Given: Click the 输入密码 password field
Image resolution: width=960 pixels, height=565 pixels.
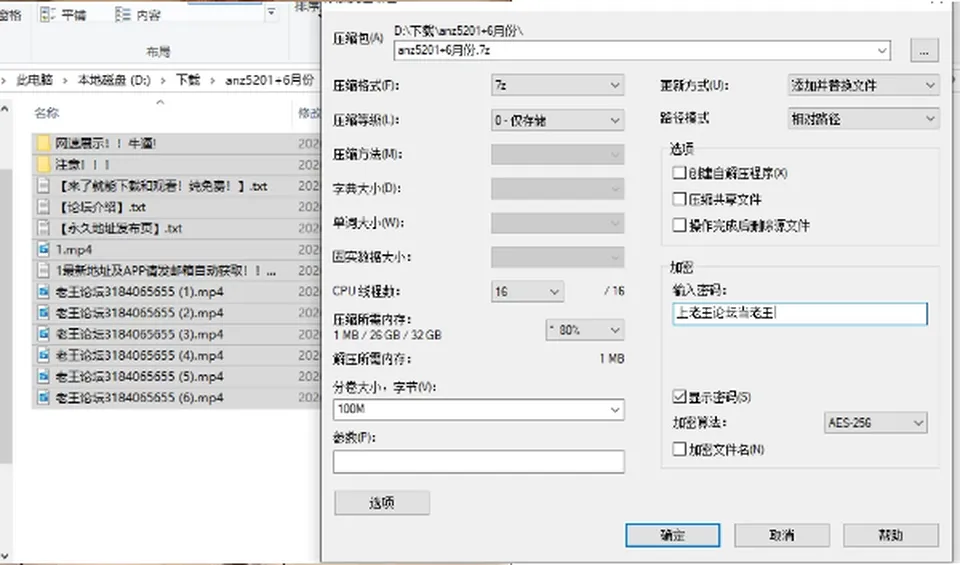Looking at the screenshot, I should [x=800, y=314].
